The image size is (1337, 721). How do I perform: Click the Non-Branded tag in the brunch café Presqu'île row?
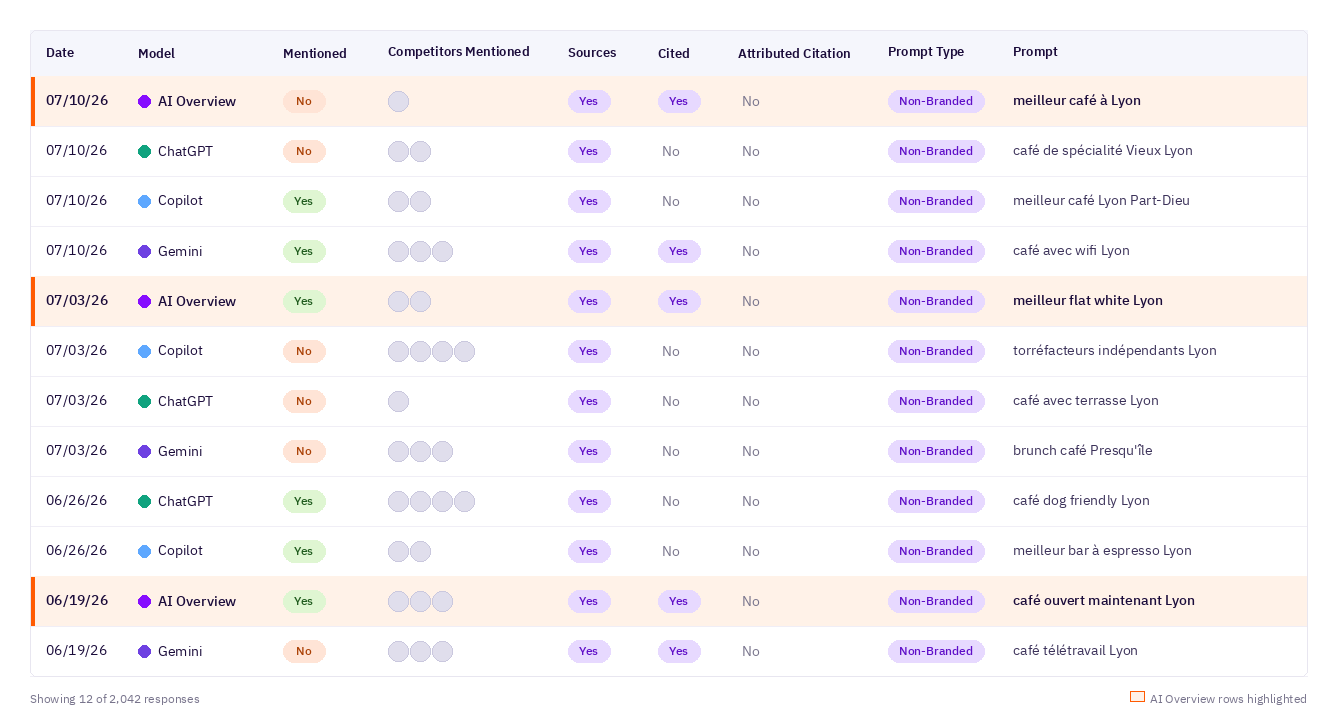click(936, 451)
